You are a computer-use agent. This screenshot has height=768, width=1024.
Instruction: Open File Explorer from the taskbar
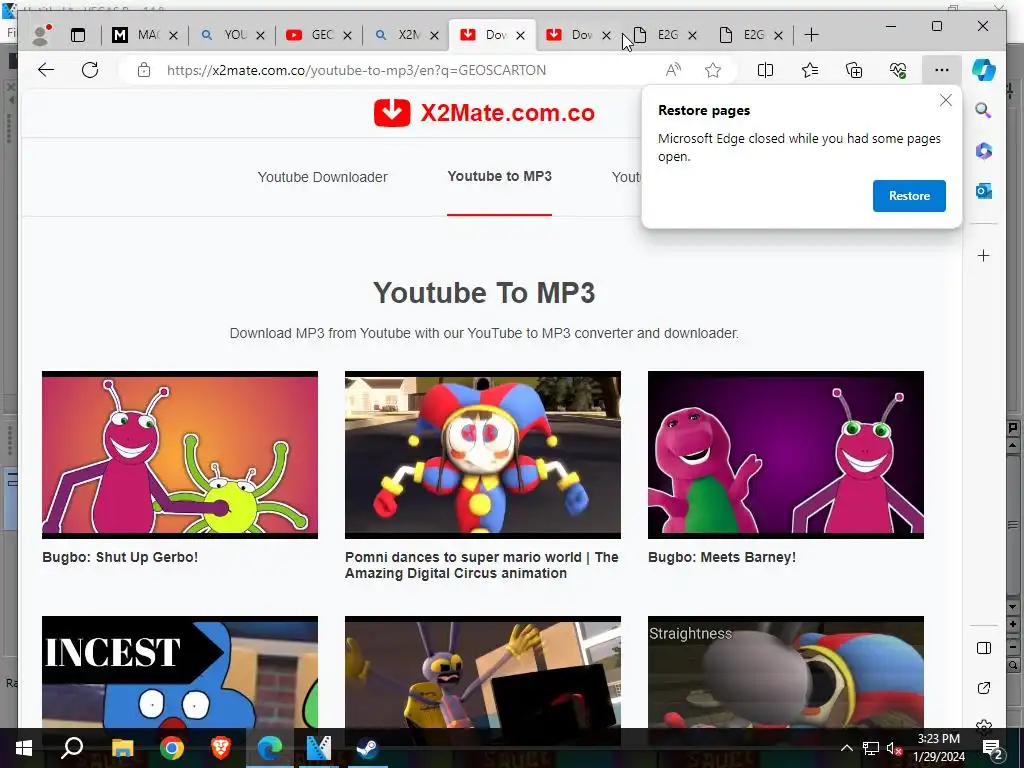pyautogui.click(x=122, y=748)
